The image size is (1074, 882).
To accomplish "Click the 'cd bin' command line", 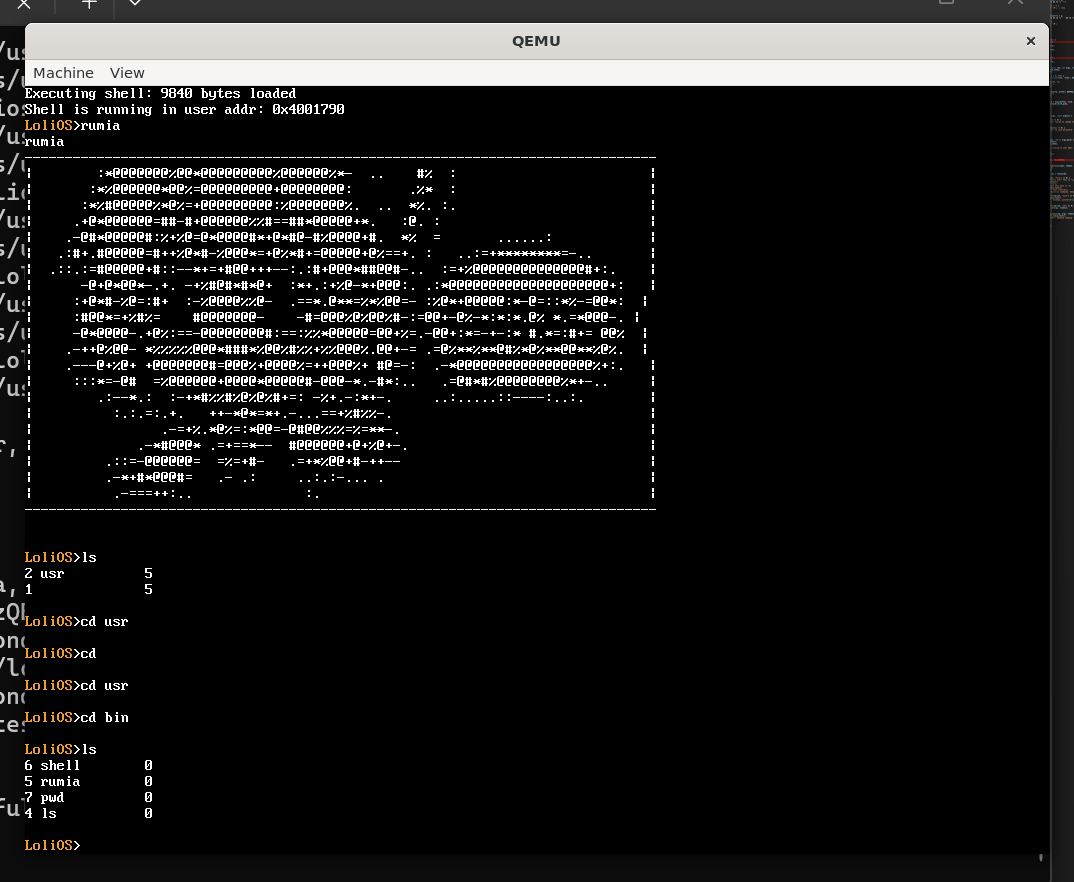I will 103,718.
